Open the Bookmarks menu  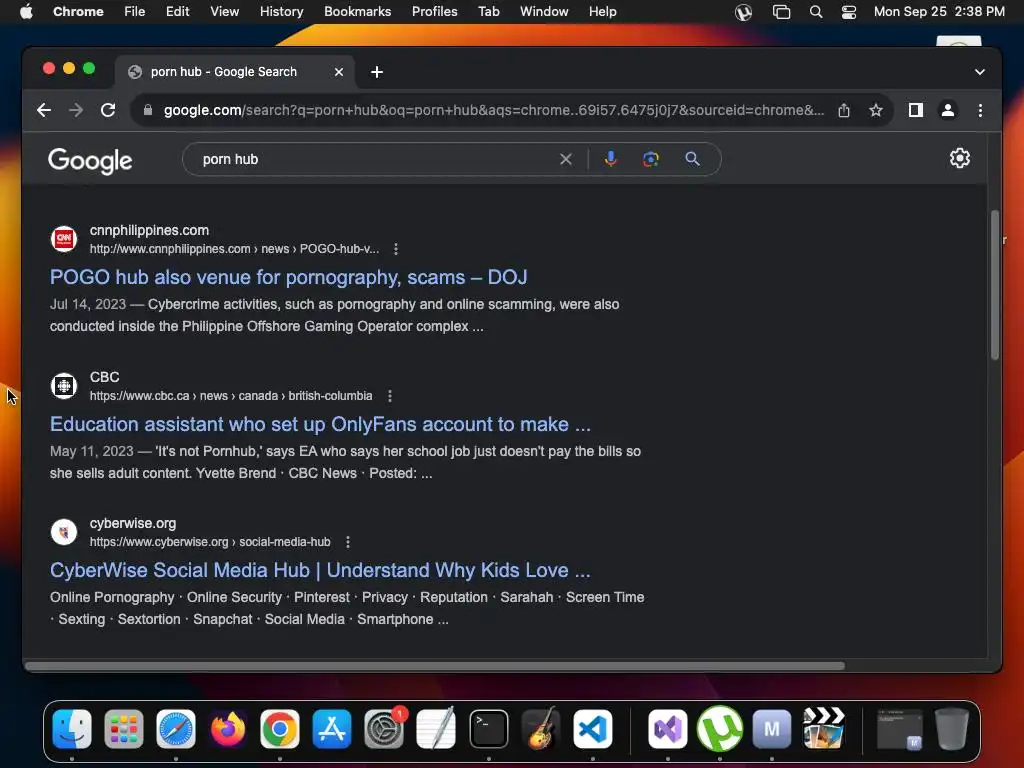pos(357,12)
